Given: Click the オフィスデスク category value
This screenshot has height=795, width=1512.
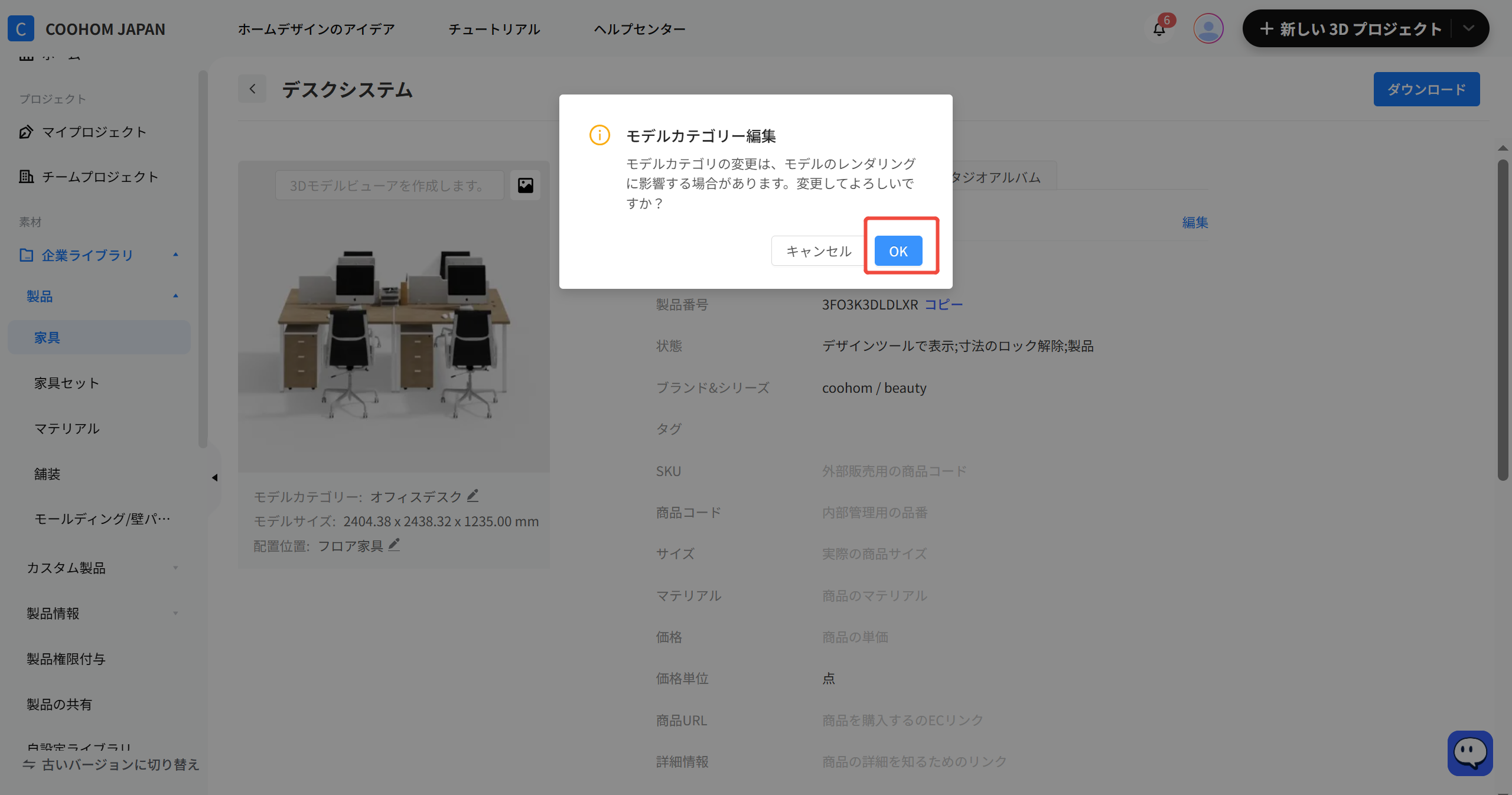Looking at the screenshot, I should (416, 497).
